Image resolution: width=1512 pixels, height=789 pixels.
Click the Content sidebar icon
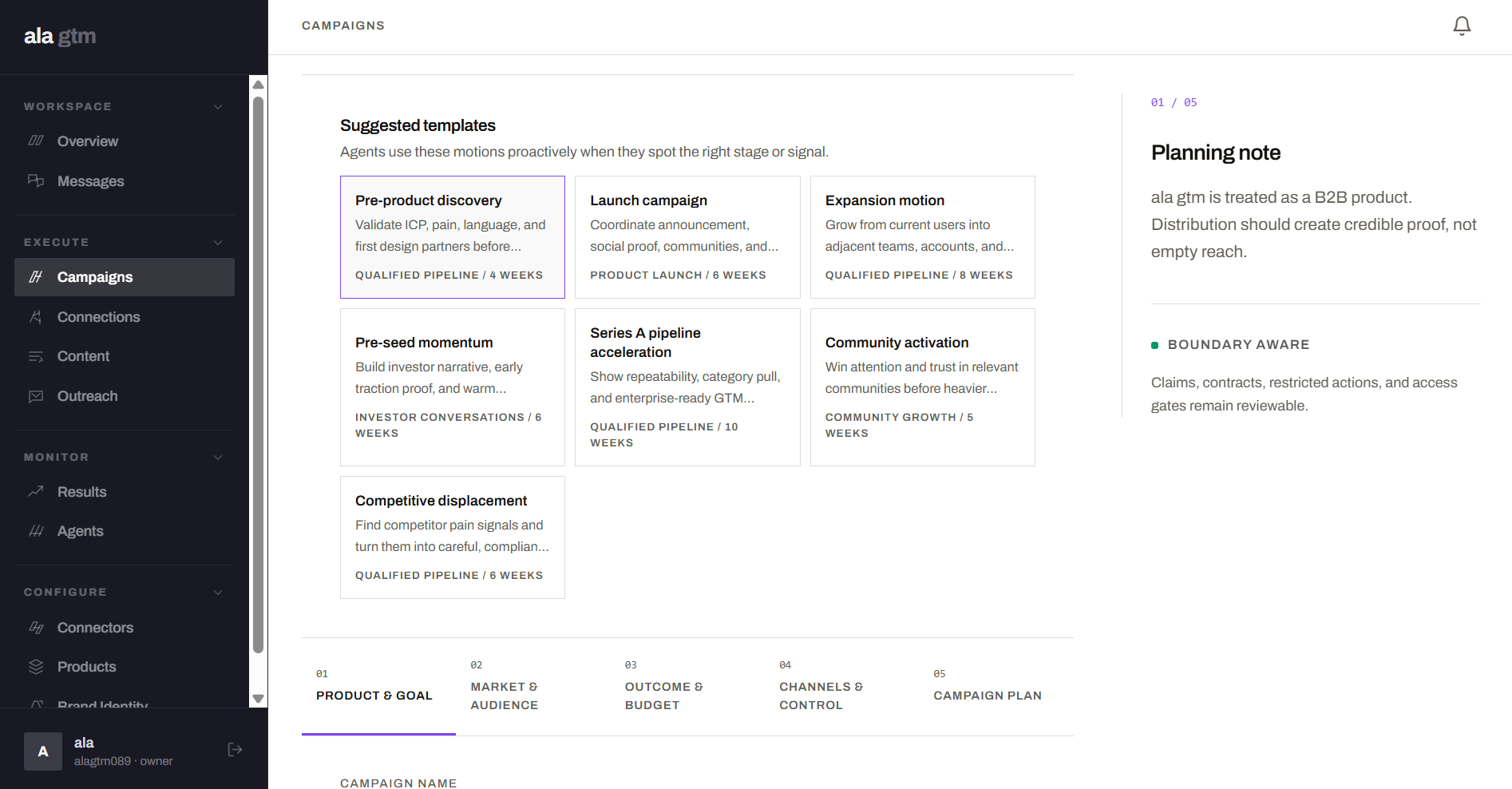36,356
